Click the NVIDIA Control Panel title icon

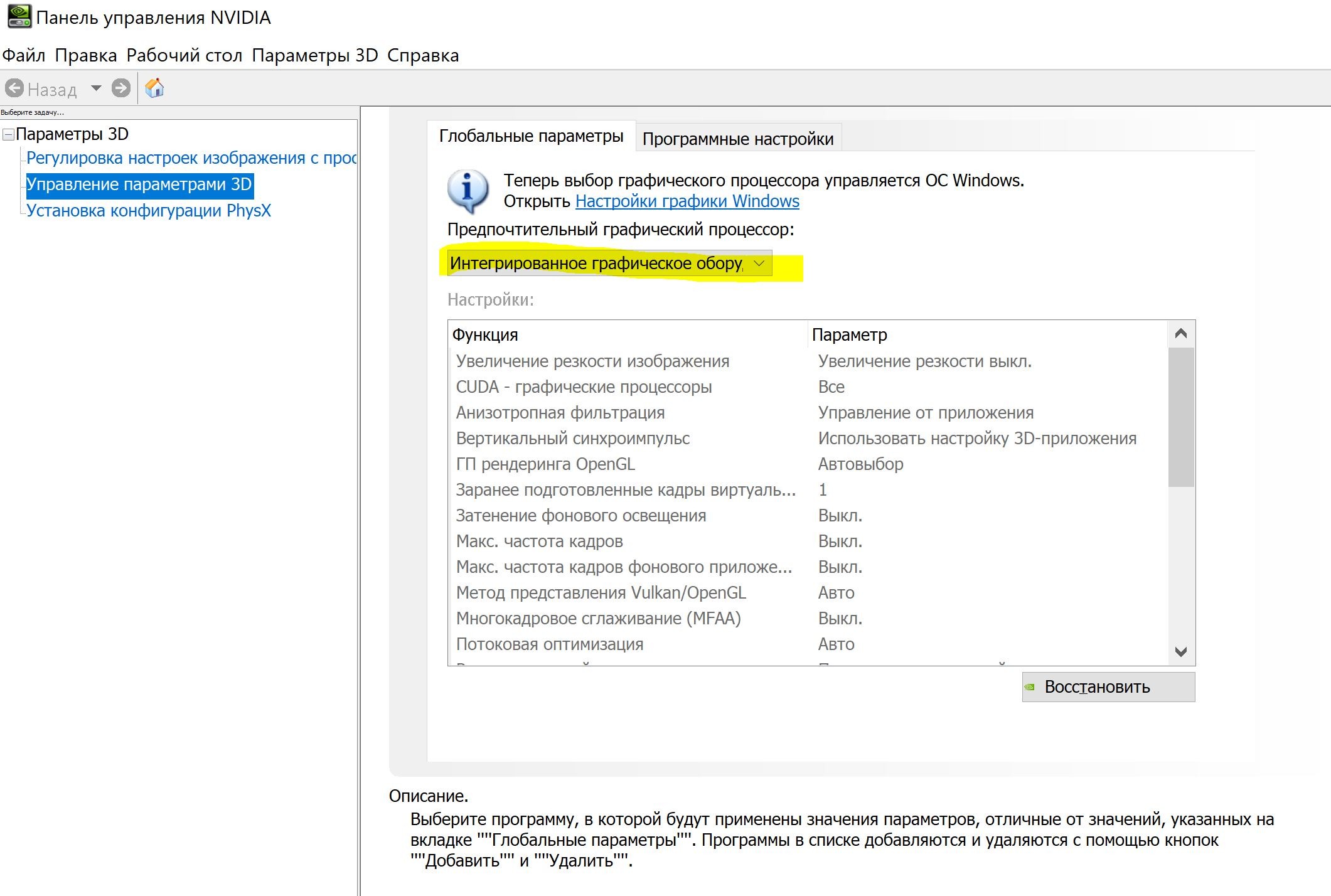click(x=19, y=16)
